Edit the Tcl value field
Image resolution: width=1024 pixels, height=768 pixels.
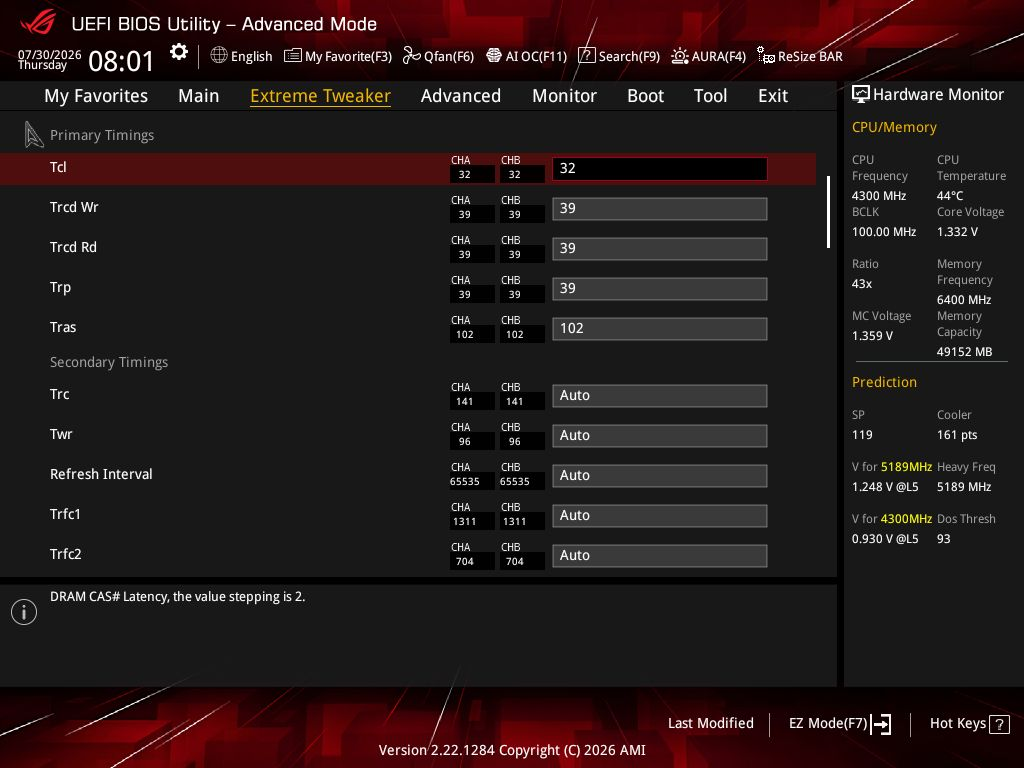tap(660, 168)
